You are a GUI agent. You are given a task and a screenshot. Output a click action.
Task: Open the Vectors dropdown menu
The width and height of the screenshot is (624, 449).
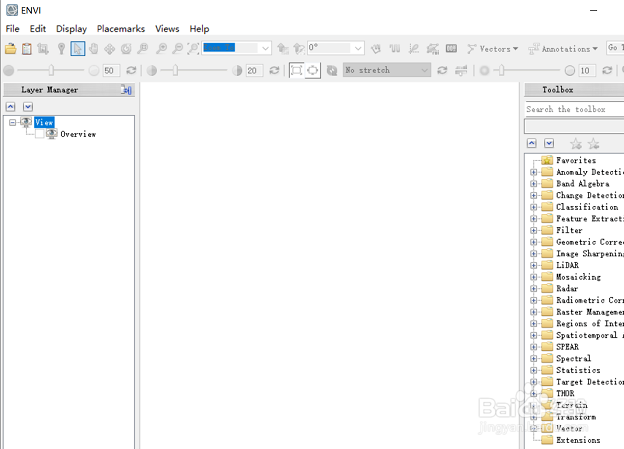[x=492, y=49]
